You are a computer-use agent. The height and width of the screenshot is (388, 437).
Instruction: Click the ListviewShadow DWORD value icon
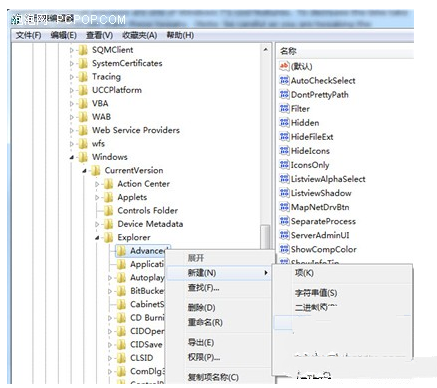coord(284,193)
